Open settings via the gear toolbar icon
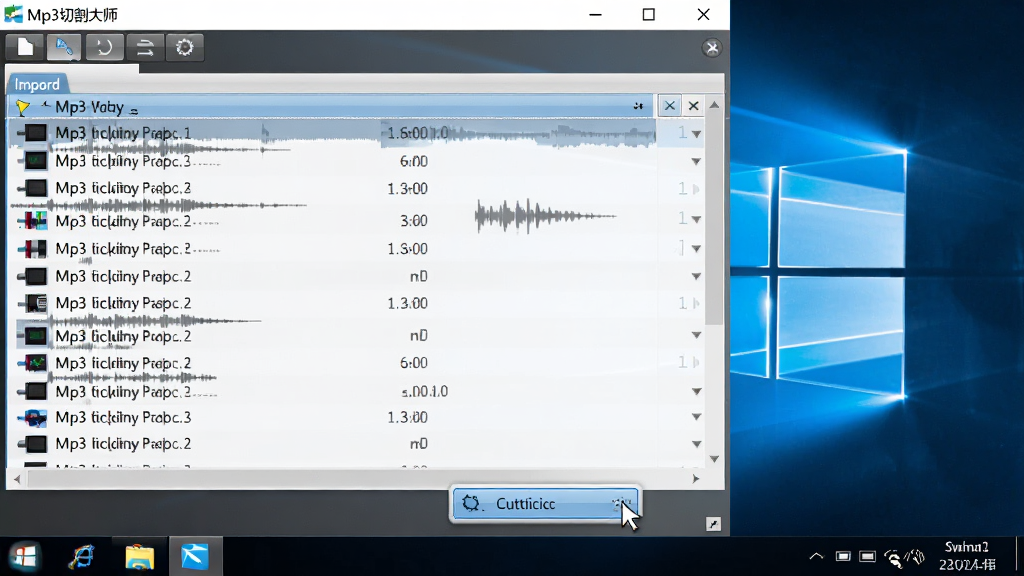Image resolution: width=1024 pixels, height=576 pixels. [x=185, y=47]
